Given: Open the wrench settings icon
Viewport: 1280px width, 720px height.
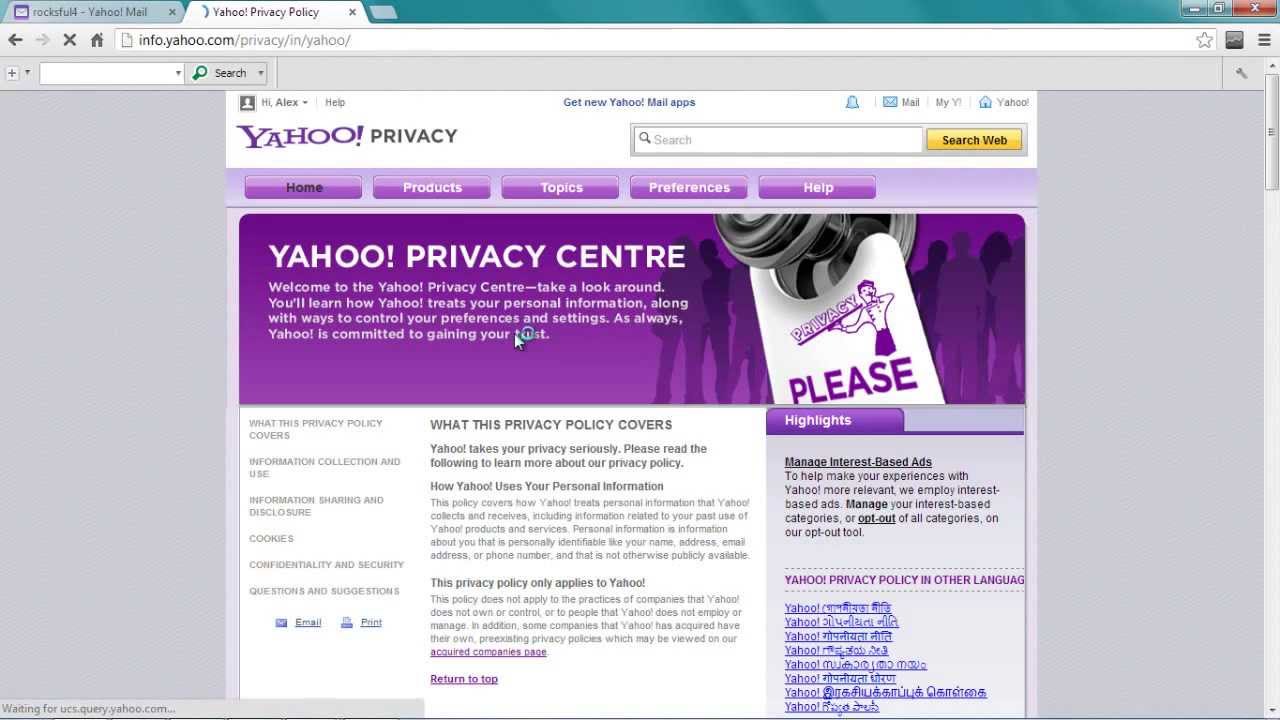Looking at the screenshot, I should pyautogui.click(x=1241, y=73).
